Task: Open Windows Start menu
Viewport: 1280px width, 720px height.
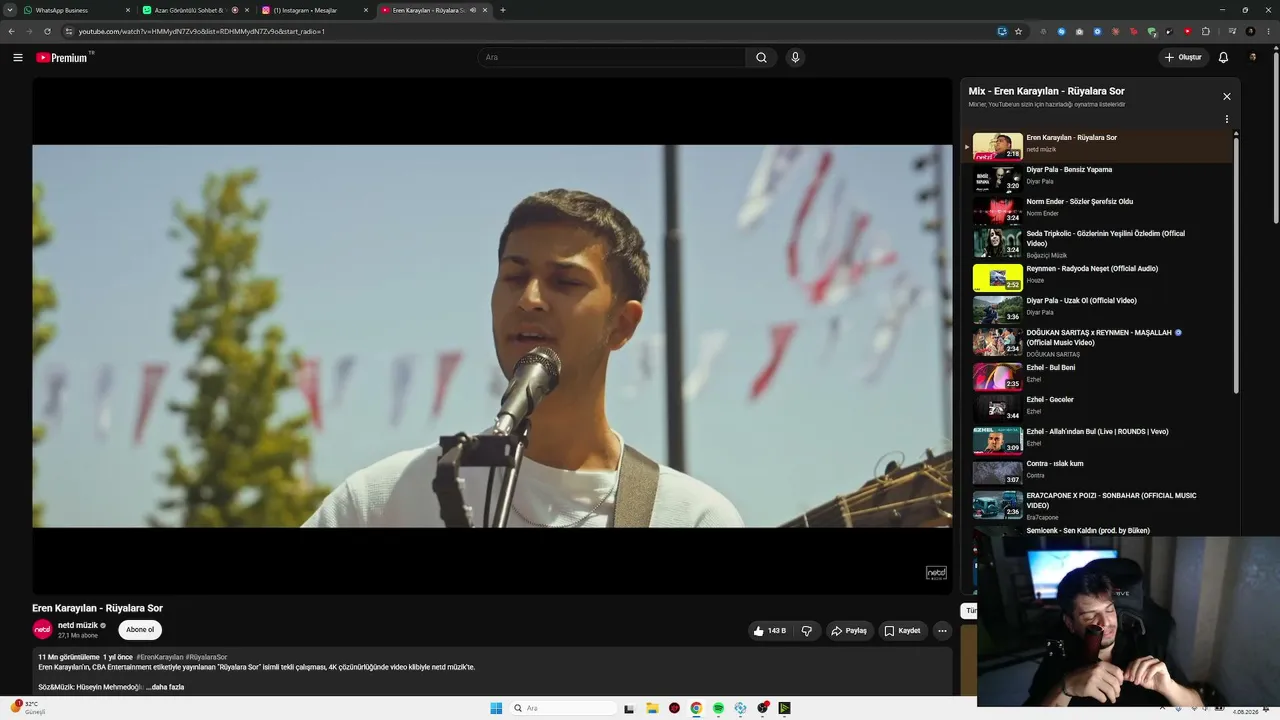Action: (x=496, y=708)
